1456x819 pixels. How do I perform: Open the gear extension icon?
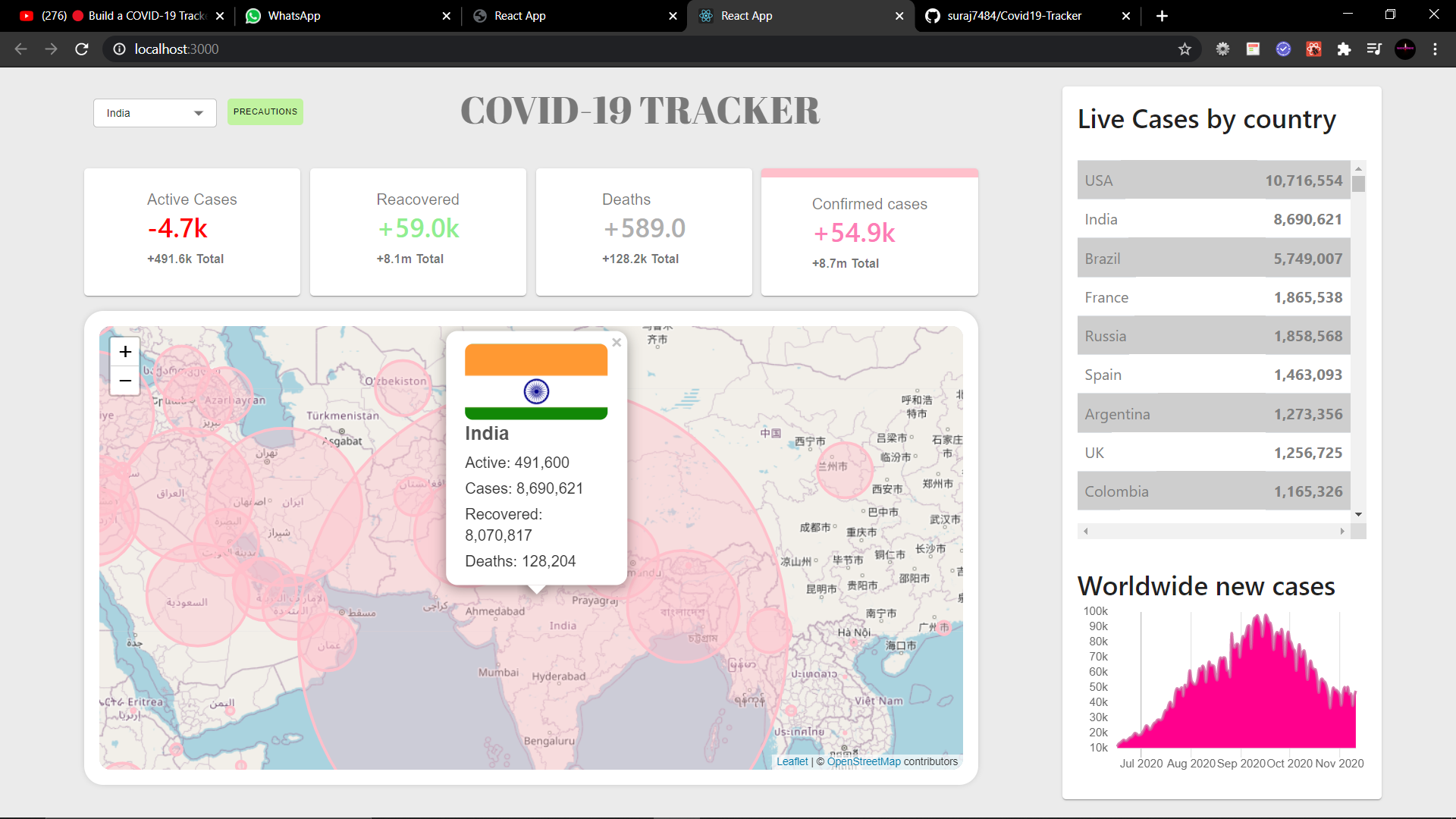(1222, 49)
